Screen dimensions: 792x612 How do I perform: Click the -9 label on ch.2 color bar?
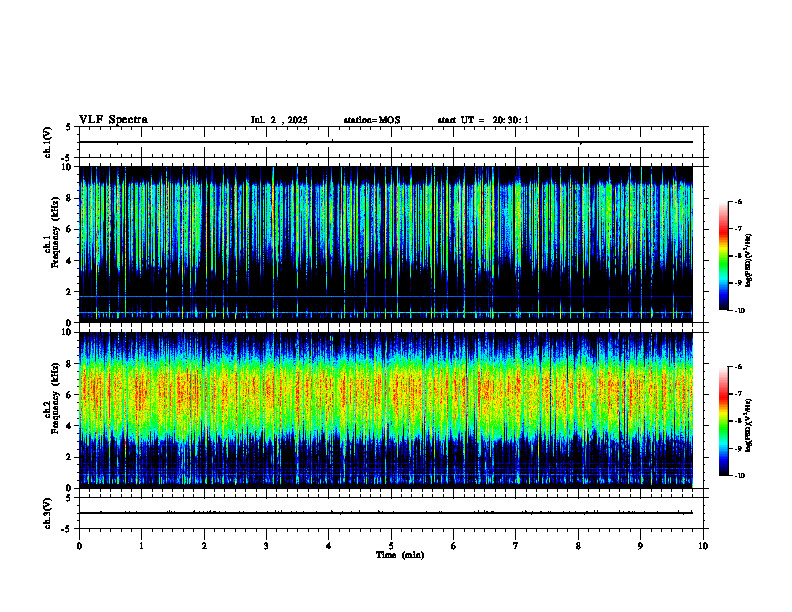(x=738, y=448)
